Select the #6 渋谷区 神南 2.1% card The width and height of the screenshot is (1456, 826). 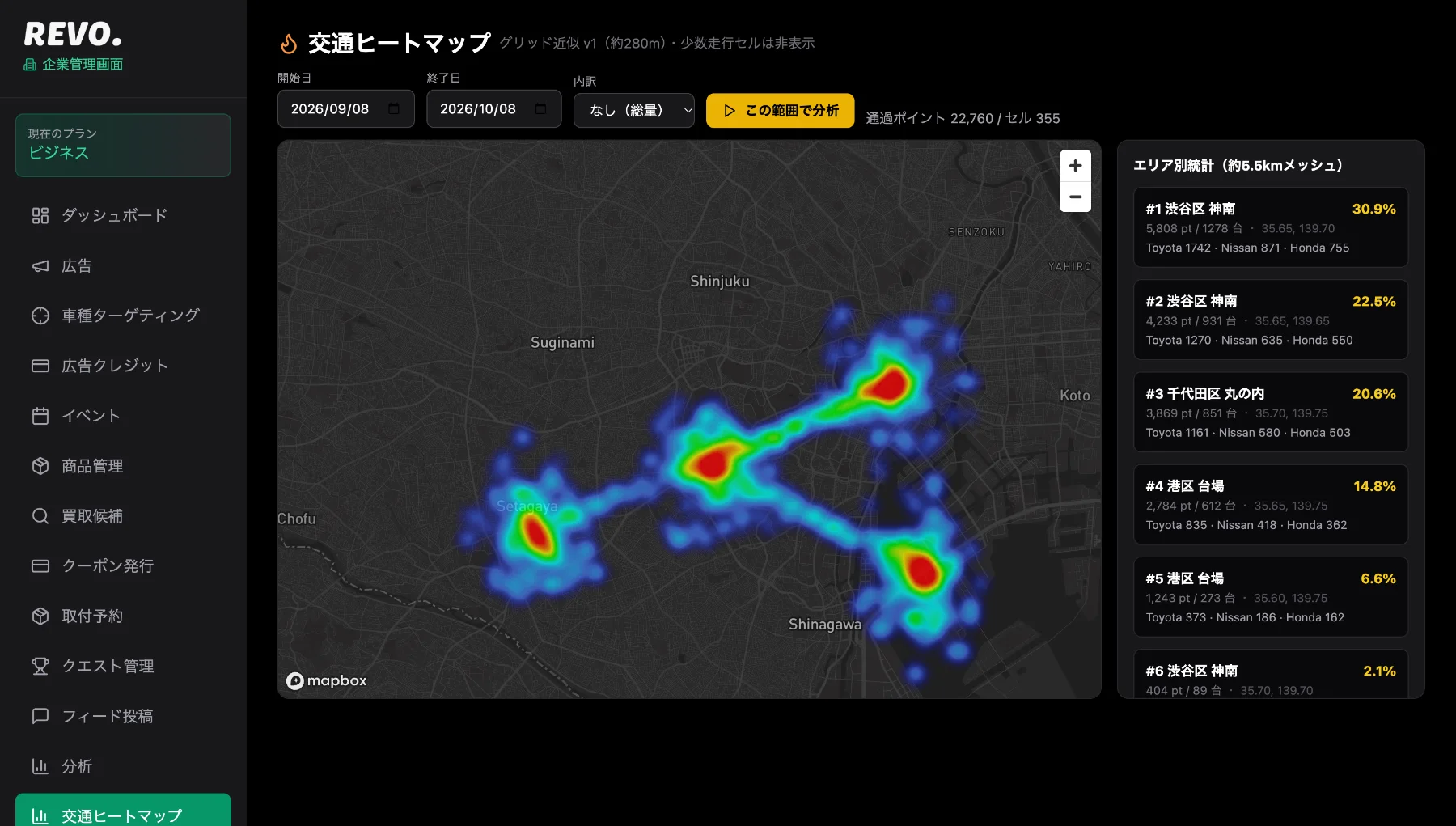click(x=1270, y=674)
